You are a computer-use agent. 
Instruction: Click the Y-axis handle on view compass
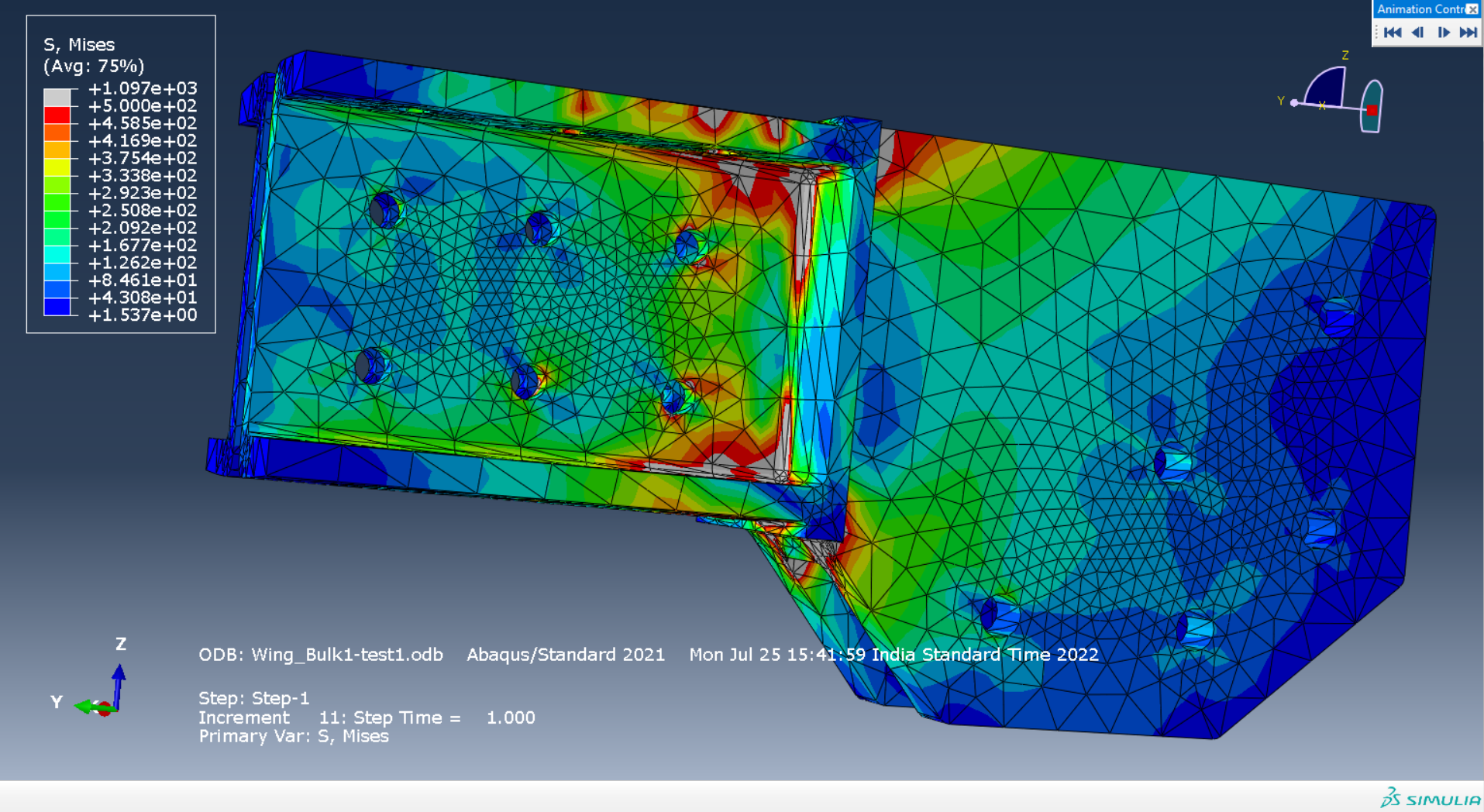[1294, 102]
